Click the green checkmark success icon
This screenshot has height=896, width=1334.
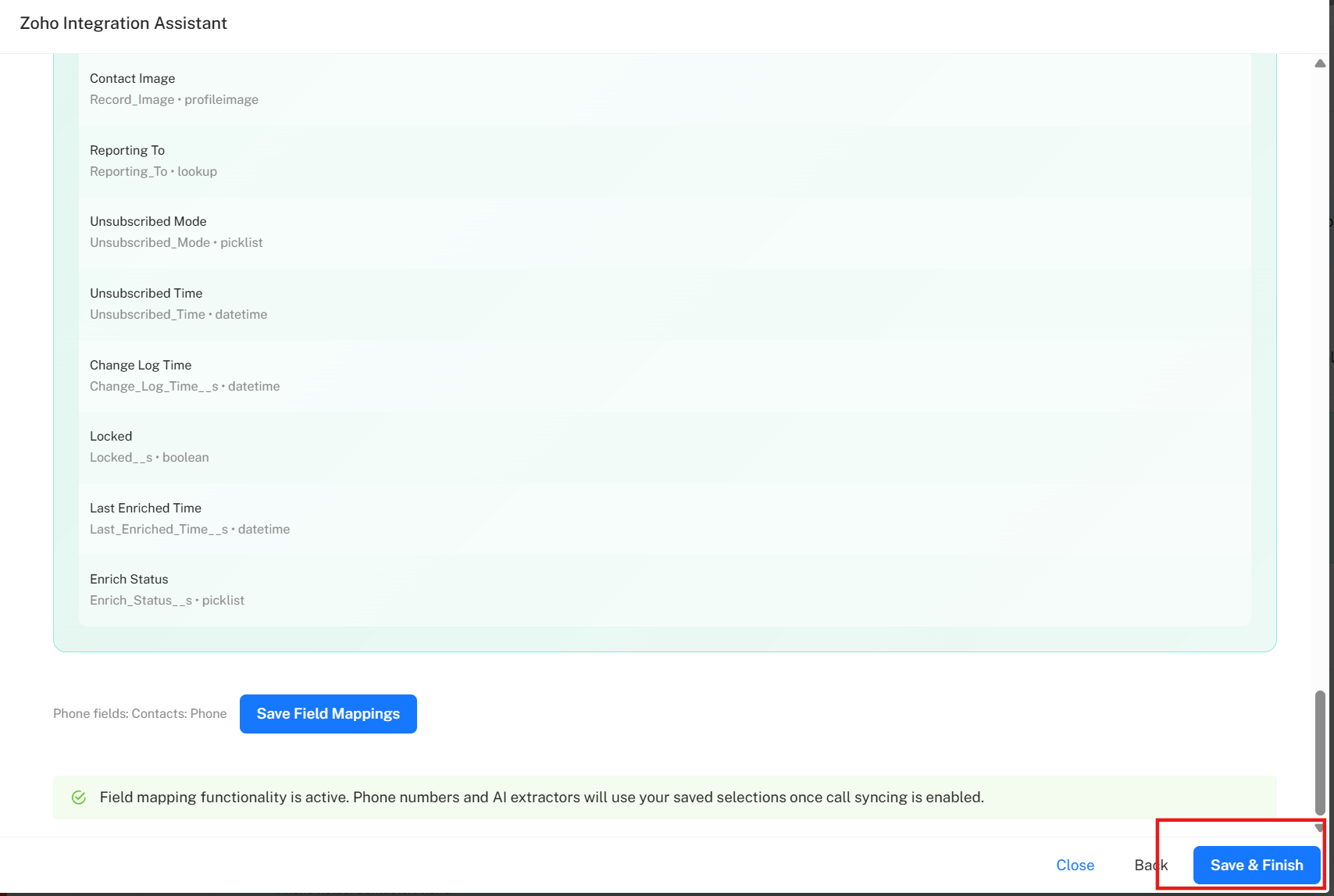79,798
